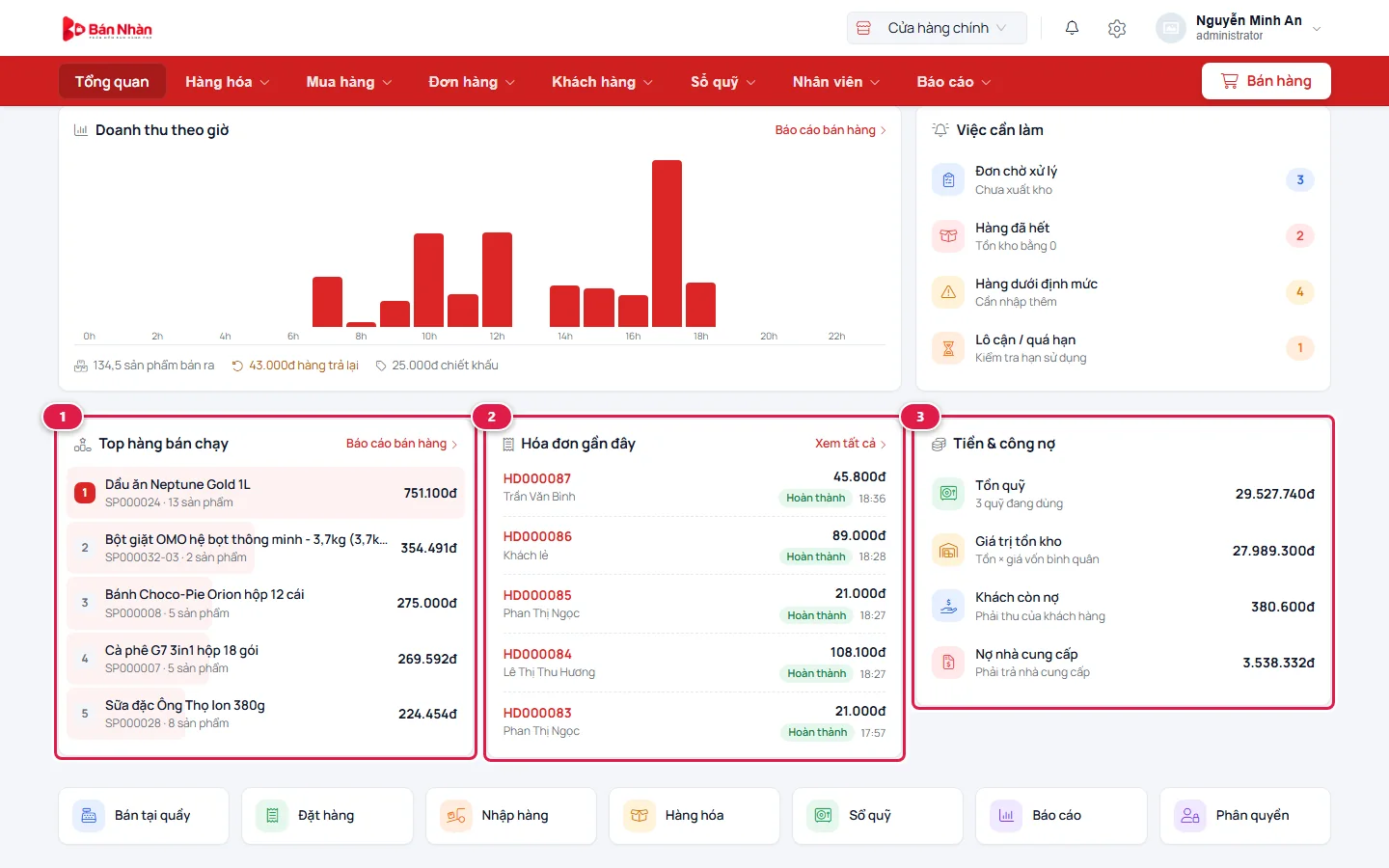Click the Tồn quỹ cash icon
Image resolution: width=1389 pixels, height=868 pixels.
click(x=948, y=493)
